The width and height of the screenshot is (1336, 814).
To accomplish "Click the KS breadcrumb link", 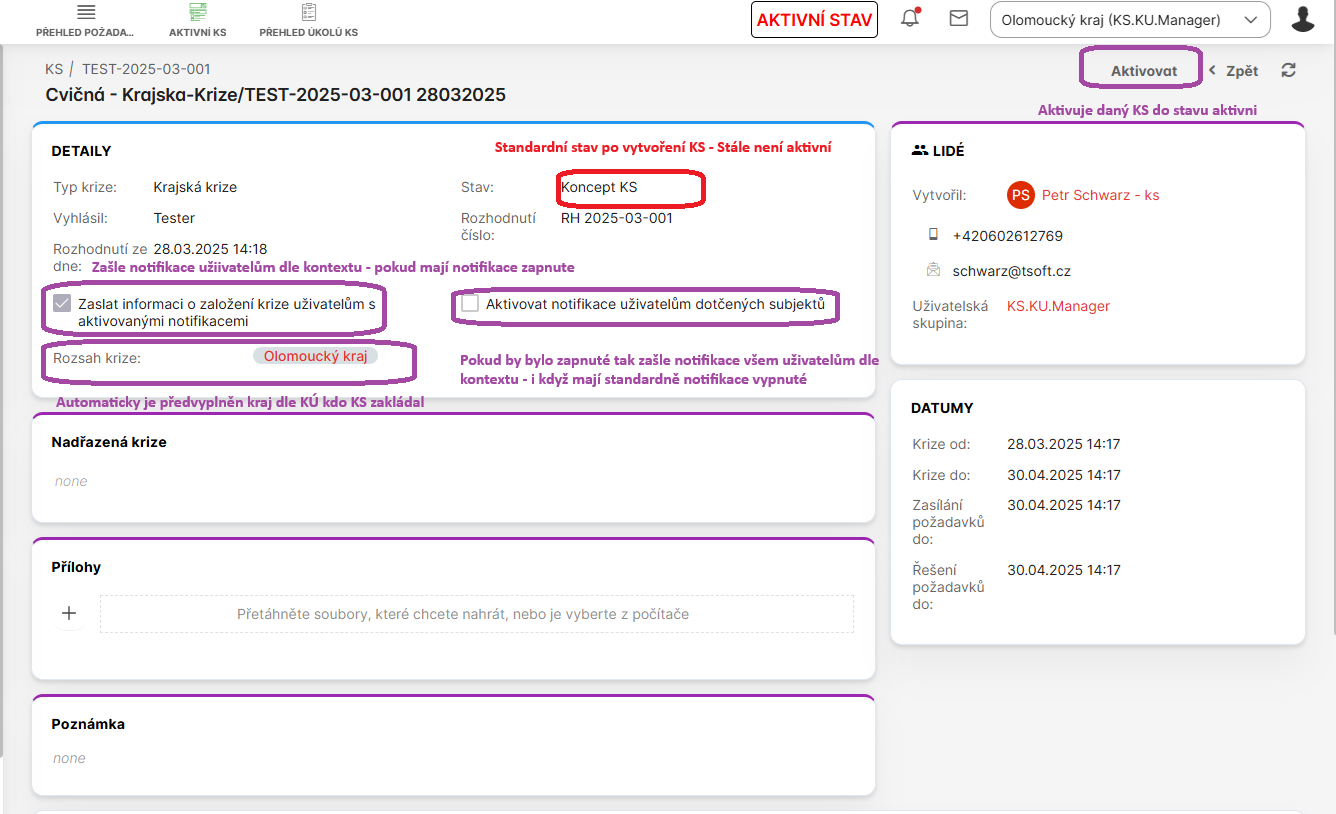I will [54, 69].
